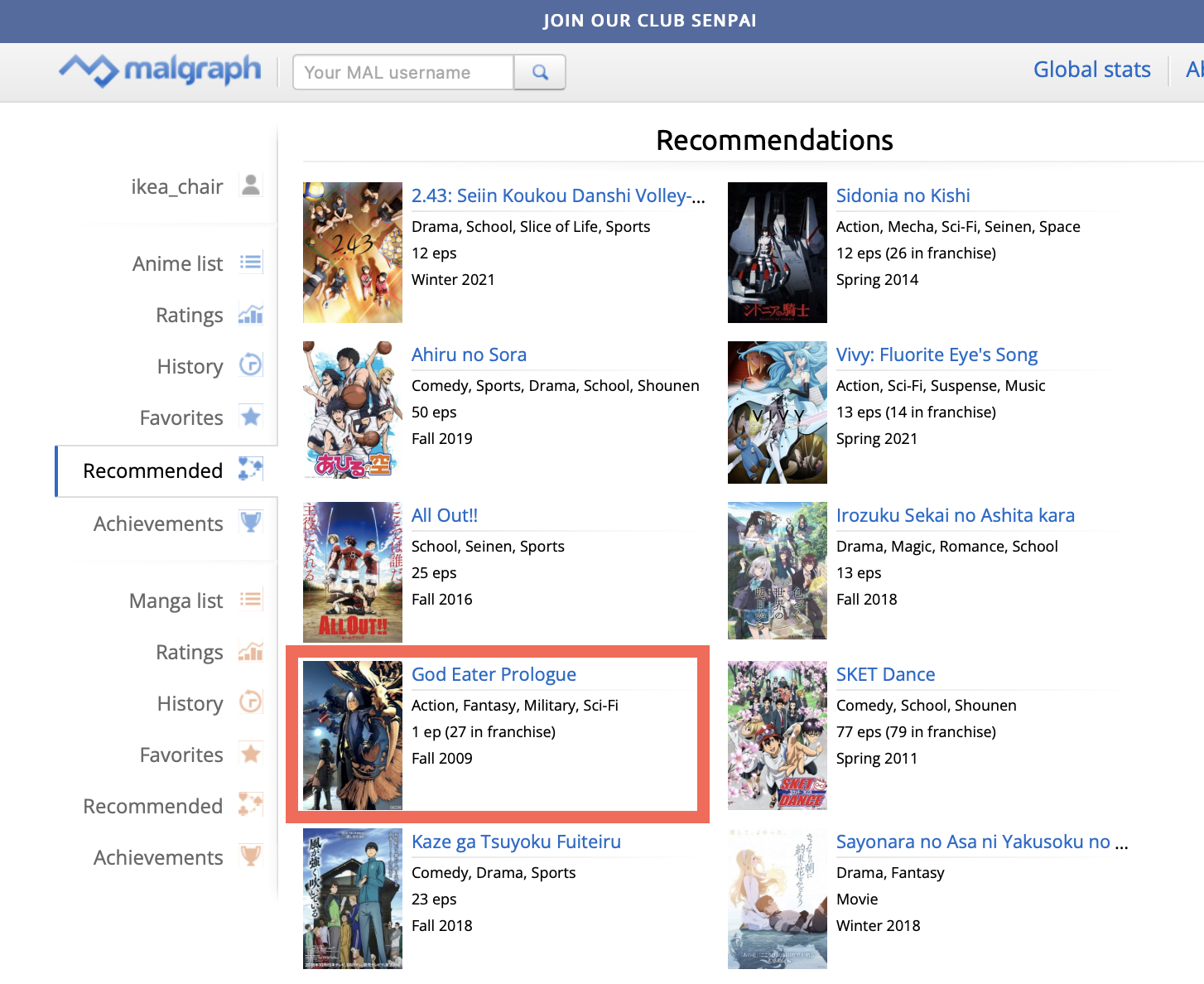The width and height of the screenshot is (1204, 984).
Task: Click the blue anime Achievements trophy icon
Action: (251, 523)
